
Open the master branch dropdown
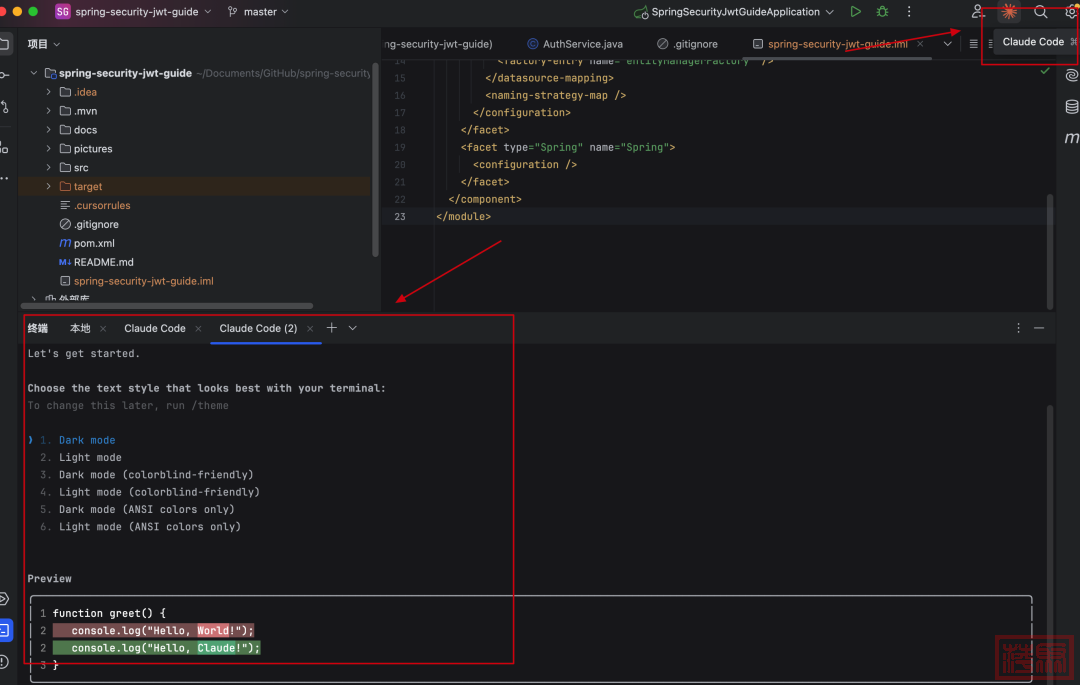[x=258, y=12]
